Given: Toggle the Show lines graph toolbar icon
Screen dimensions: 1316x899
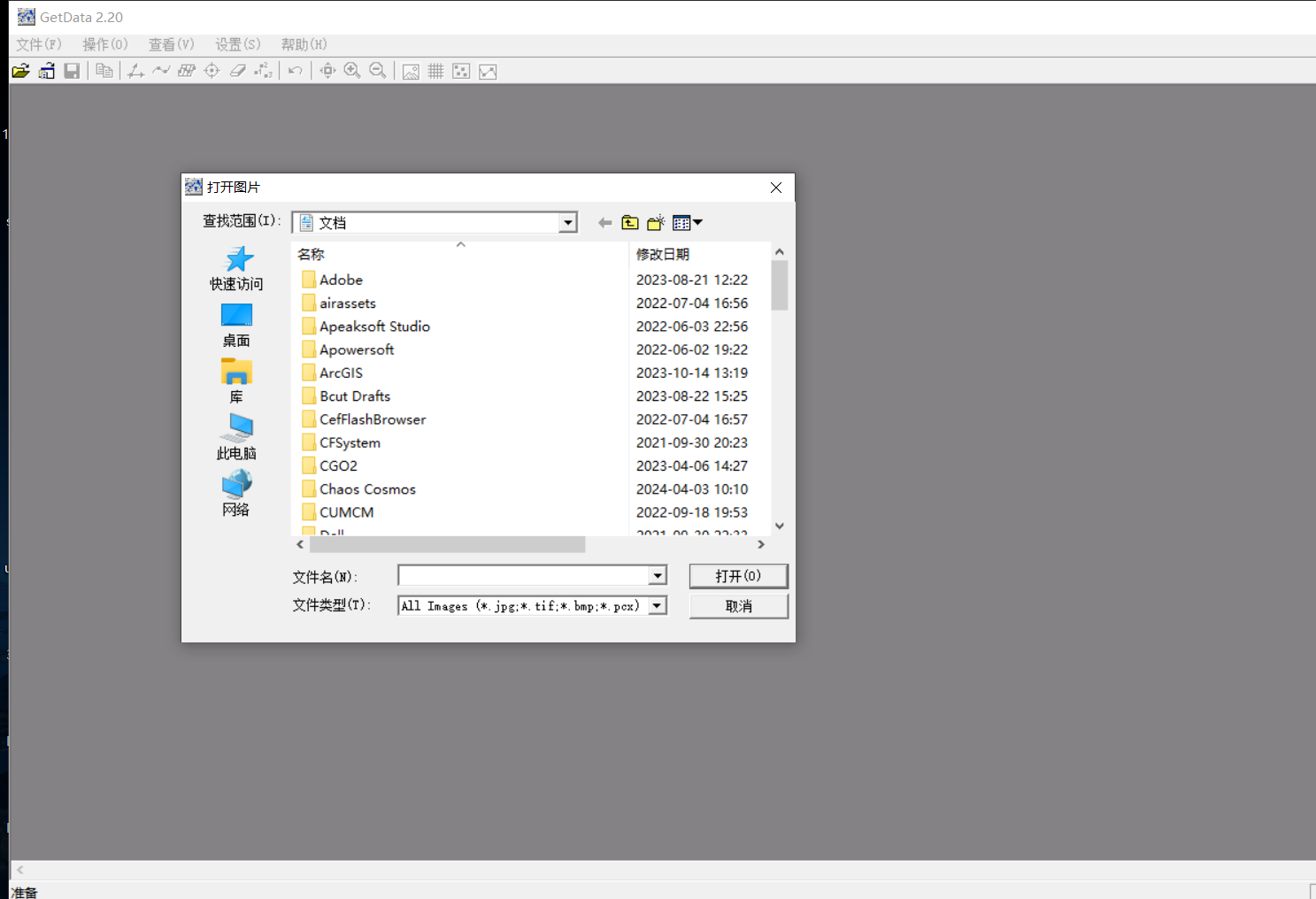Looking at the screenshot, I should [x=488, y=72].
